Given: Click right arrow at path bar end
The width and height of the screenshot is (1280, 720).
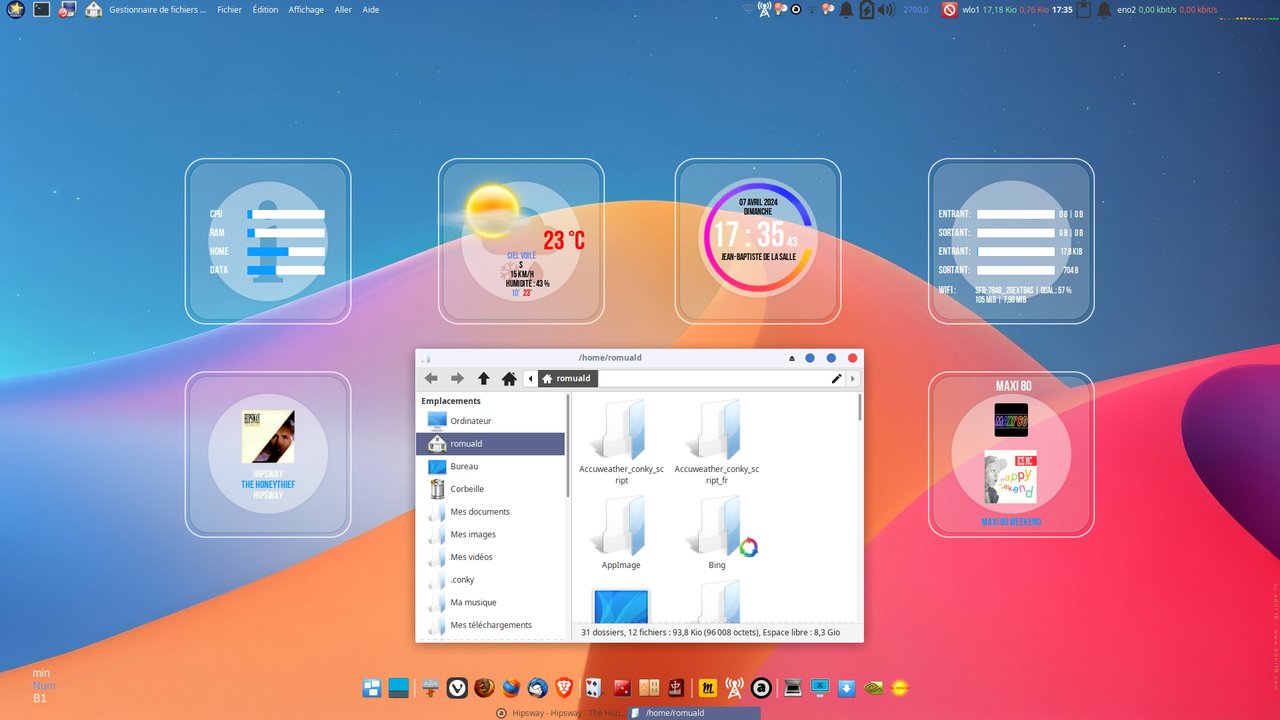Looking at the screenshot, I should 852,379.
